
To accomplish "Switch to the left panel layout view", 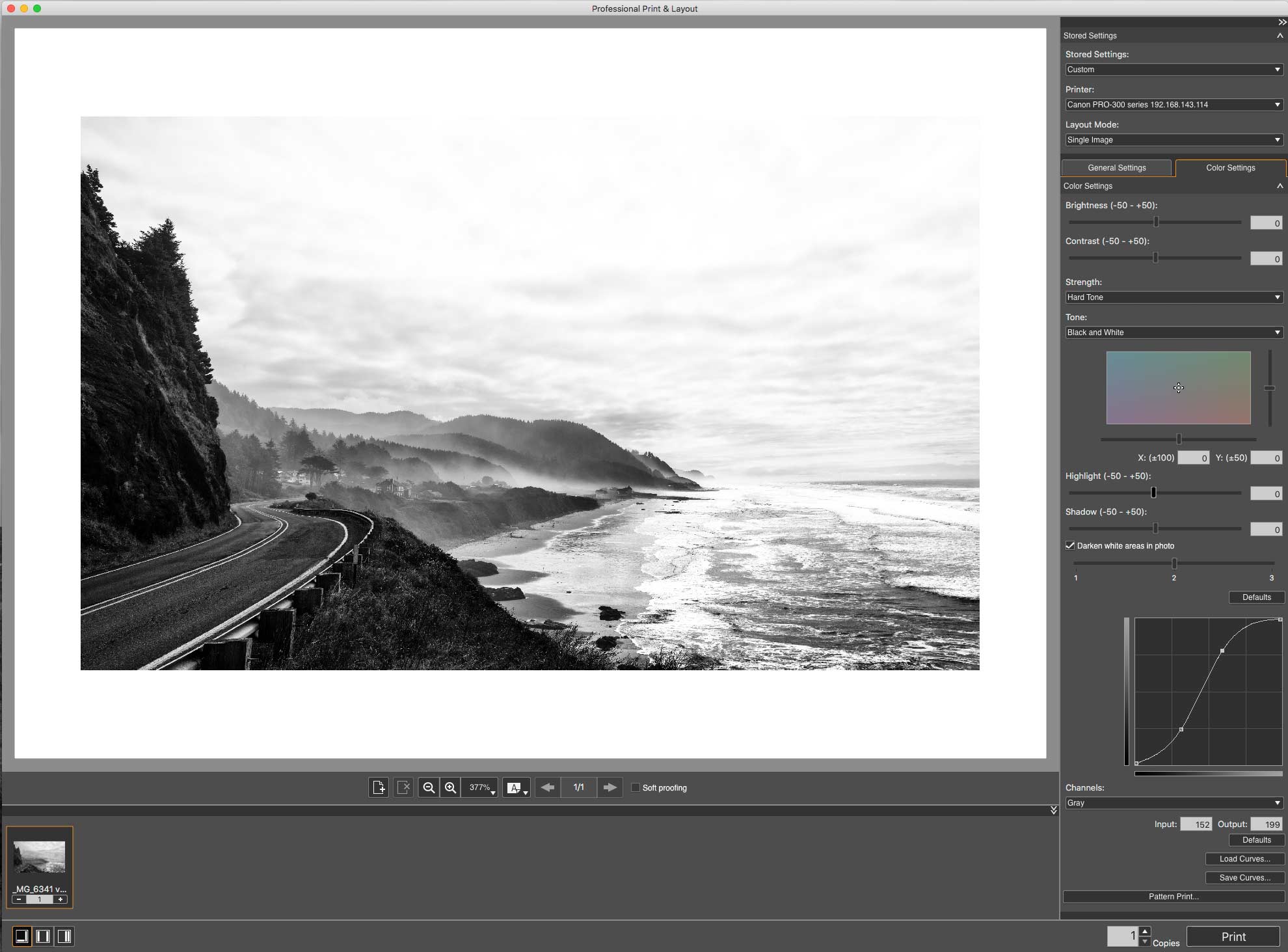I will tap(43, 936).
